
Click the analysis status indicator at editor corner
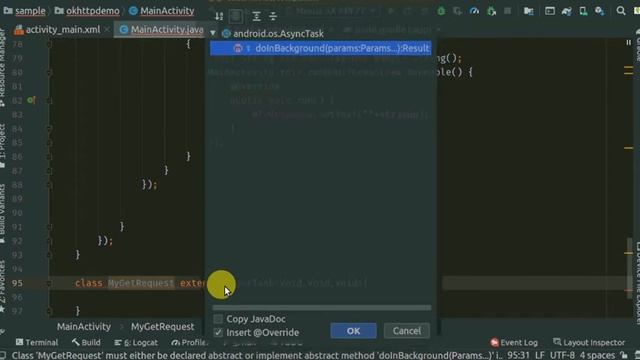[x=629, y=42]
